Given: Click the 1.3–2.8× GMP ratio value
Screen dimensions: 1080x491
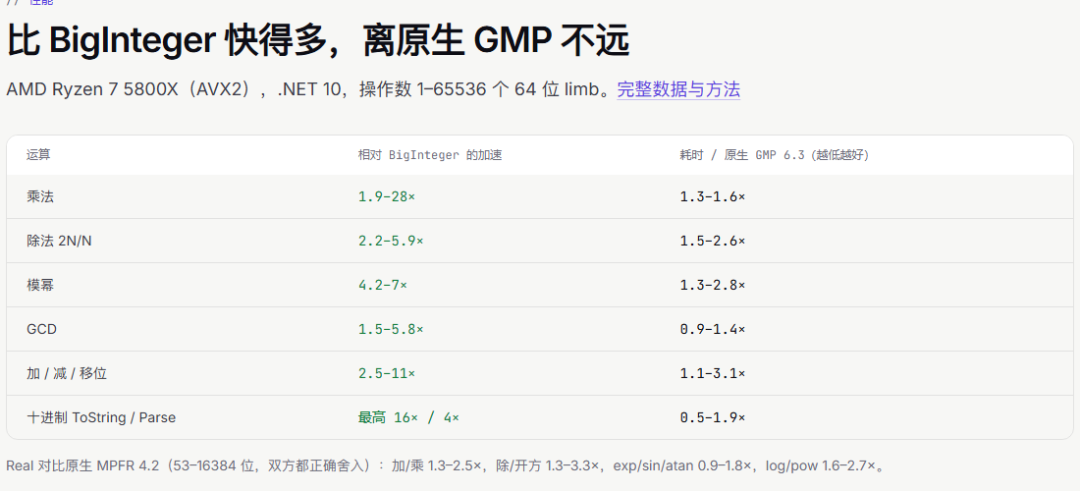Looking at the screenshot, I should 712,285.
